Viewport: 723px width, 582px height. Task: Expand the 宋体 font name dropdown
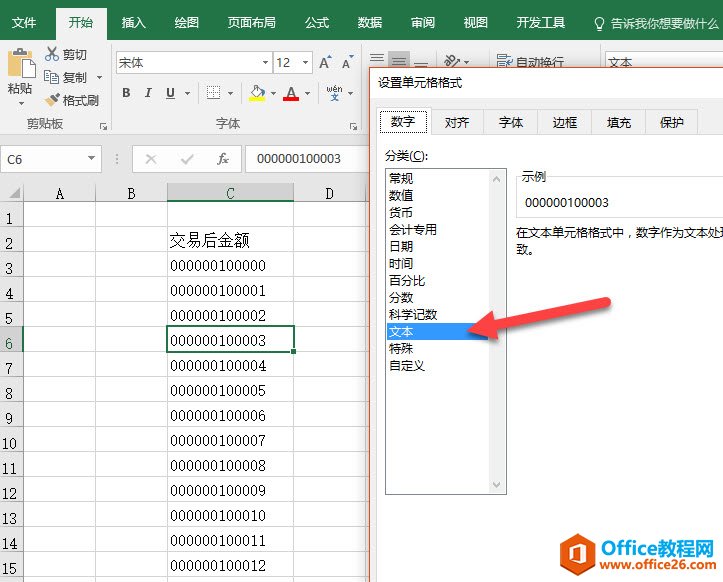(263, 63)
